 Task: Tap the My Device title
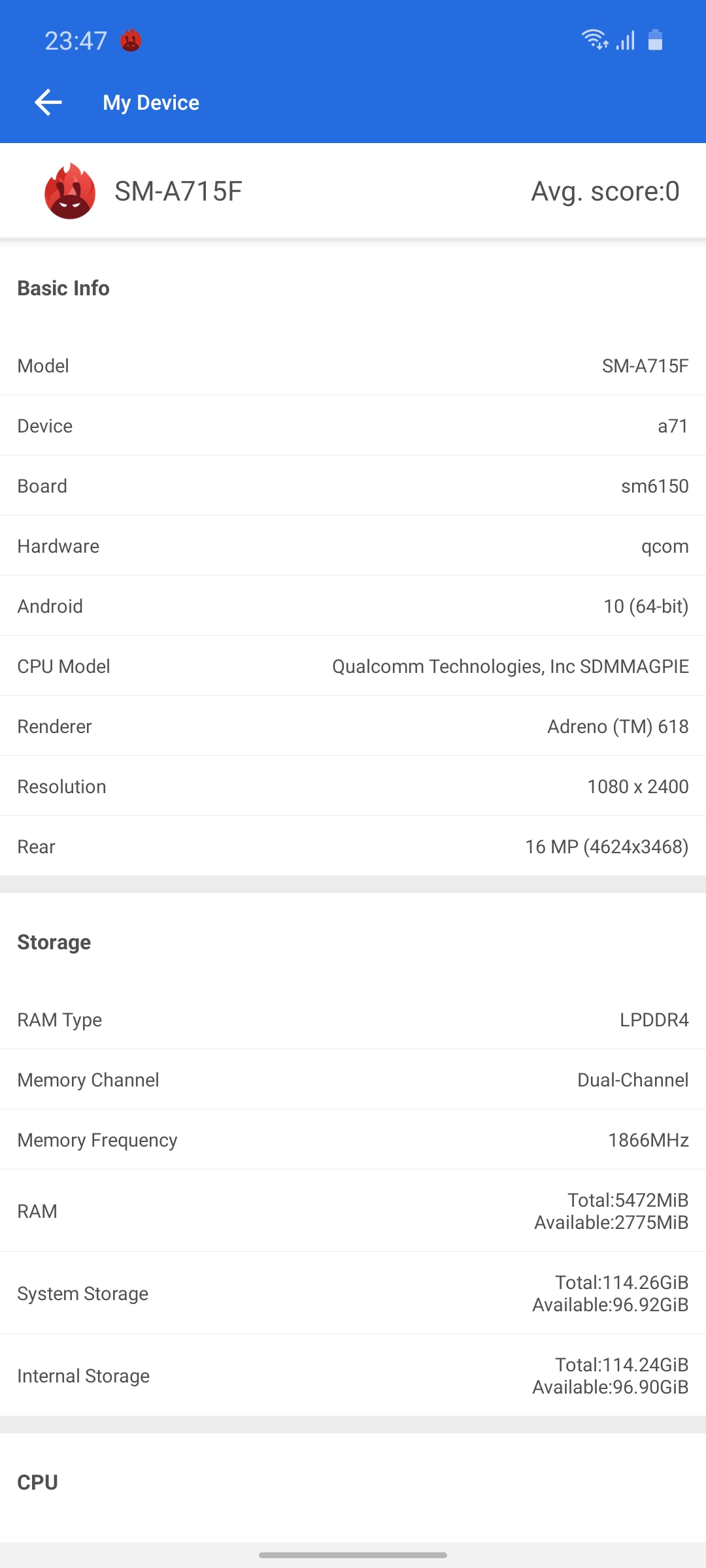click(x=151, y=103)
